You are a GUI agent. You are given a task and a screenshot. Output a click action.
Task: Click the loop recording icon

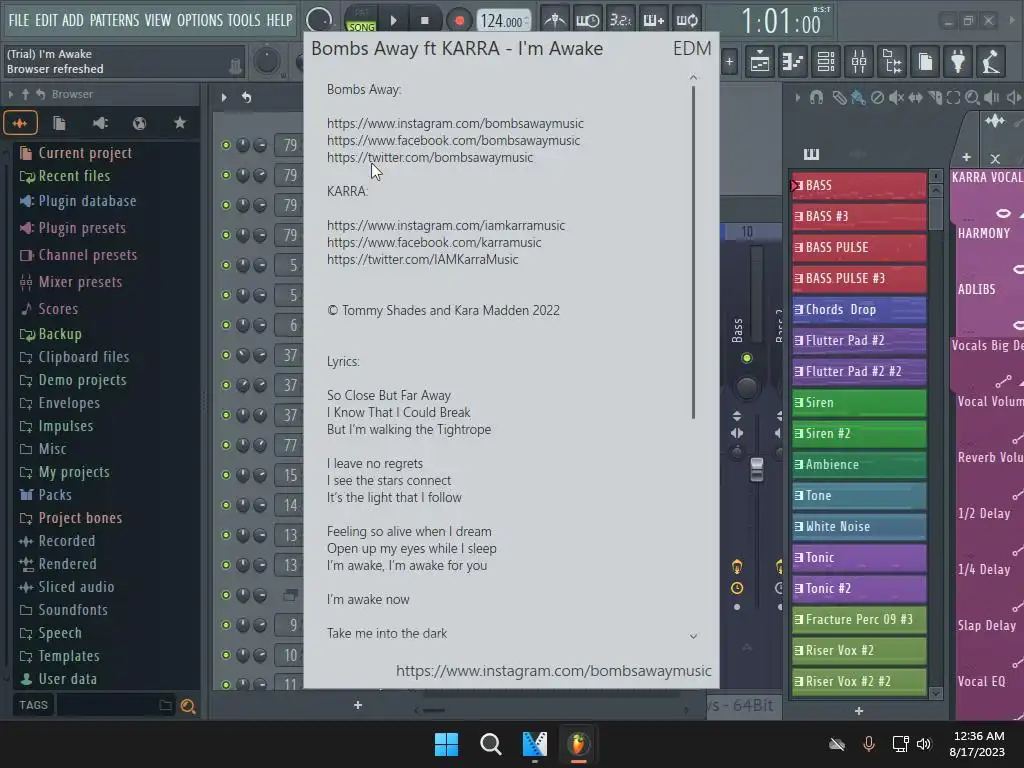pos(686,20)
